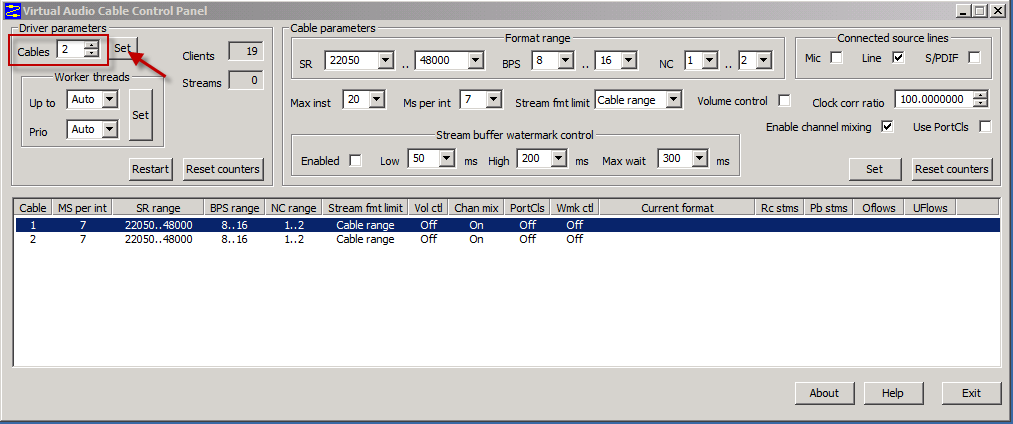Click the Worker threads Set button
The width and height of the screenshot is (1013, 424).
[141, 114]
